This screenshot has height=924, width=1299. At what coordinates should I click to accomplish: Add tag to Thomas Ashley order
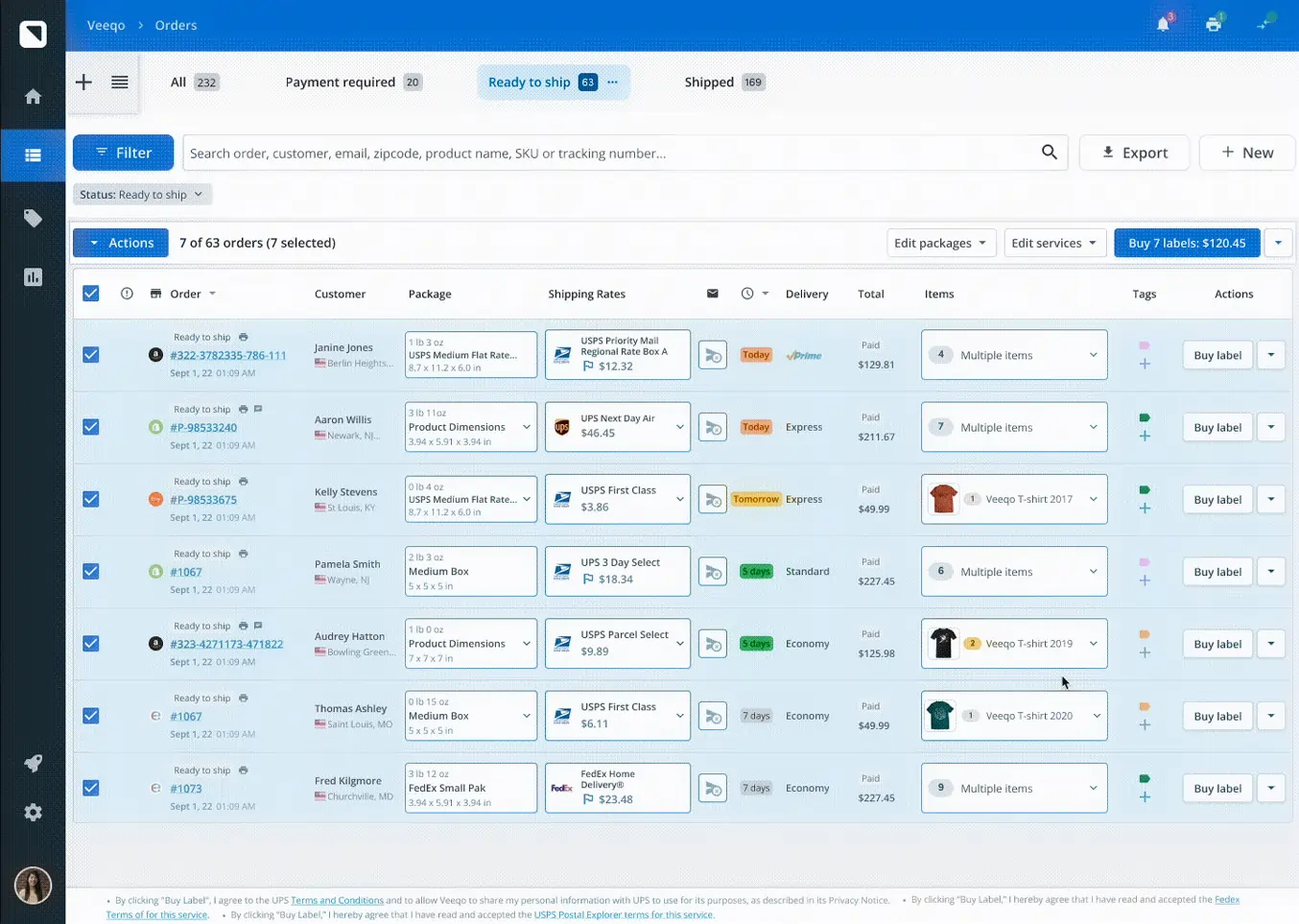tap(1145, 725)
